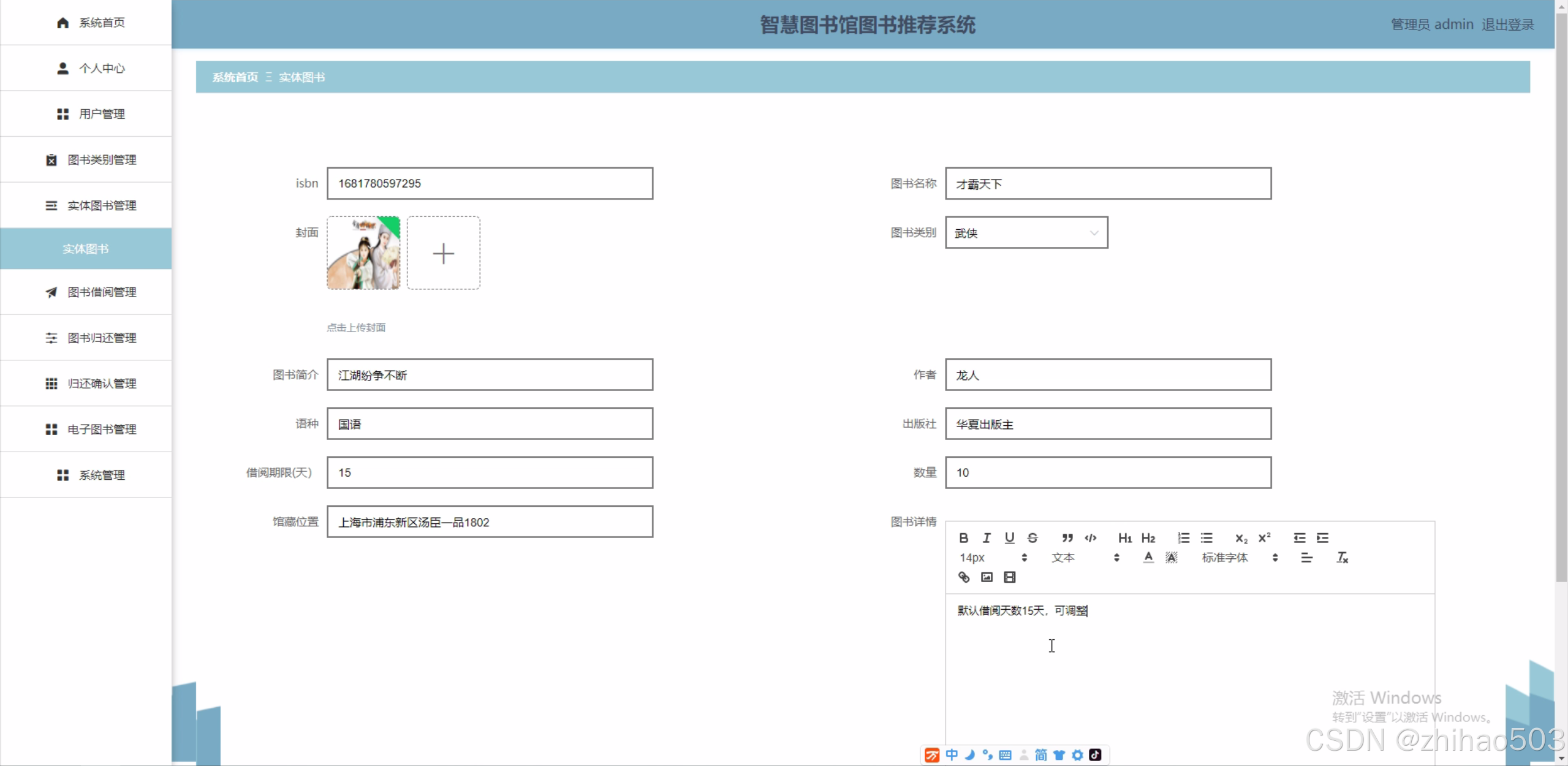Viewport: 1568px width, 766px height.
Task: Apply H1 heading style
Action: (x=1124, y=538)
